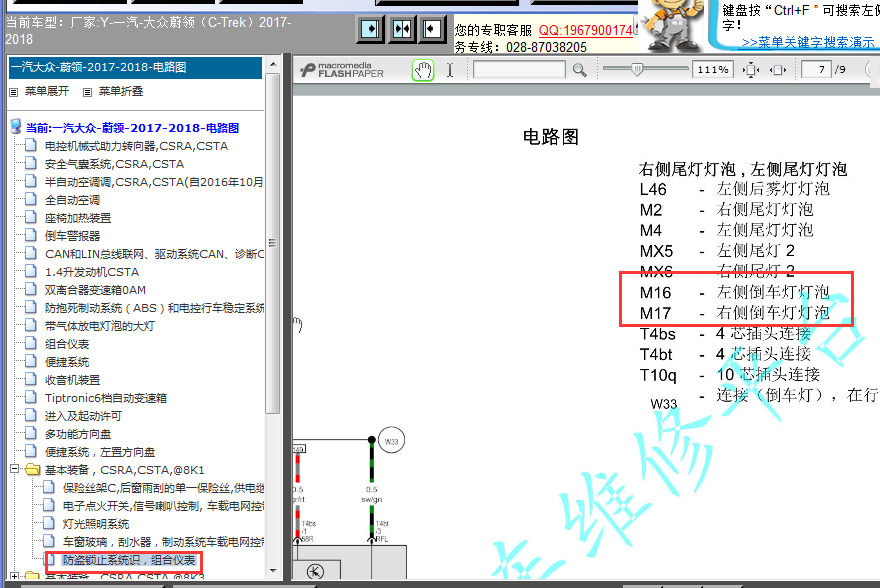Click the document icon next to 倒车警报器
Image resolution: width=880 pixels, height=588 pixels.
(x=31, y=235)
